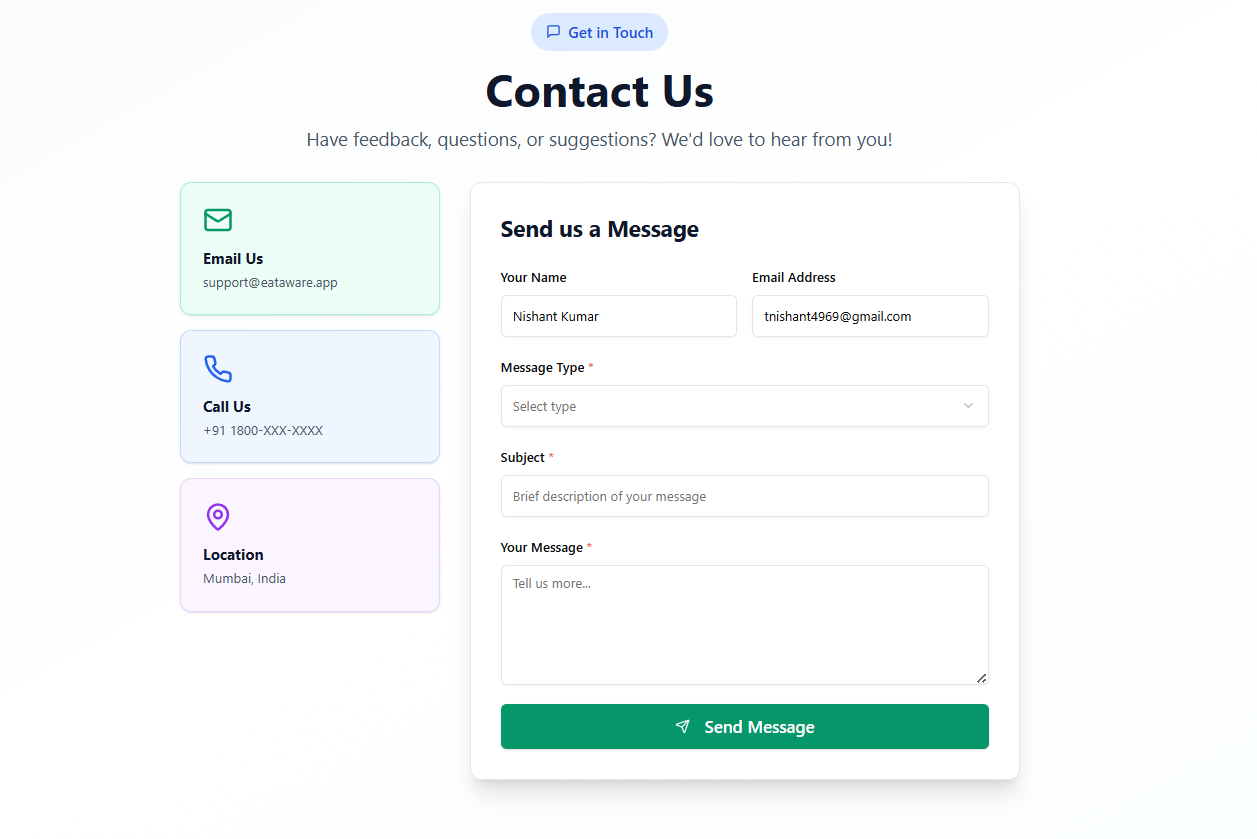Viewport: 1257px width, 839px height.
Task: Click the paper plane send icon
Action: click(683, 726)
